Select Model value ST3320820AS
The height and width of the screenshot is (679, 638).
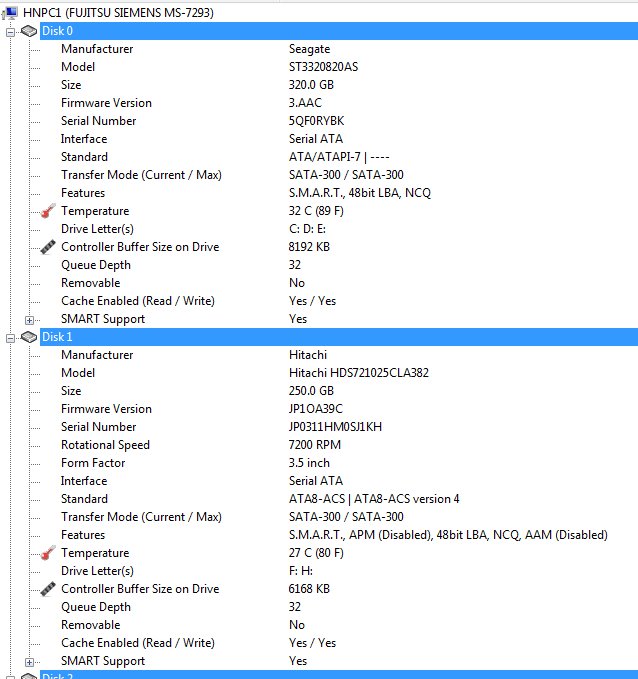tap(324, 67)
